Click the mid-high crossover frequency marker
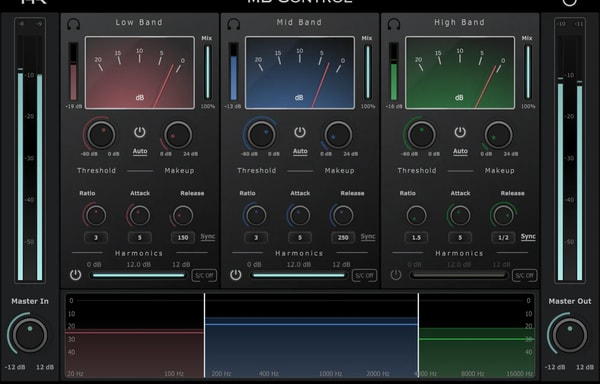This screenshot has width=600, height=384. pyautogui.click(x=418, y=335)
